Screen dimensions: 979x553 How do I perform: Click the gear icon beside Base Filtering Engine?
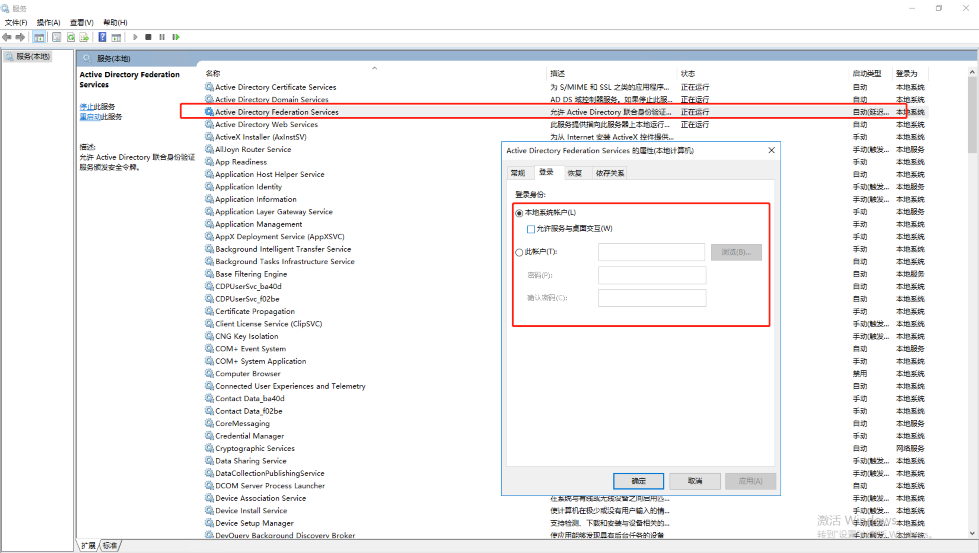click(x=209, y=273)
